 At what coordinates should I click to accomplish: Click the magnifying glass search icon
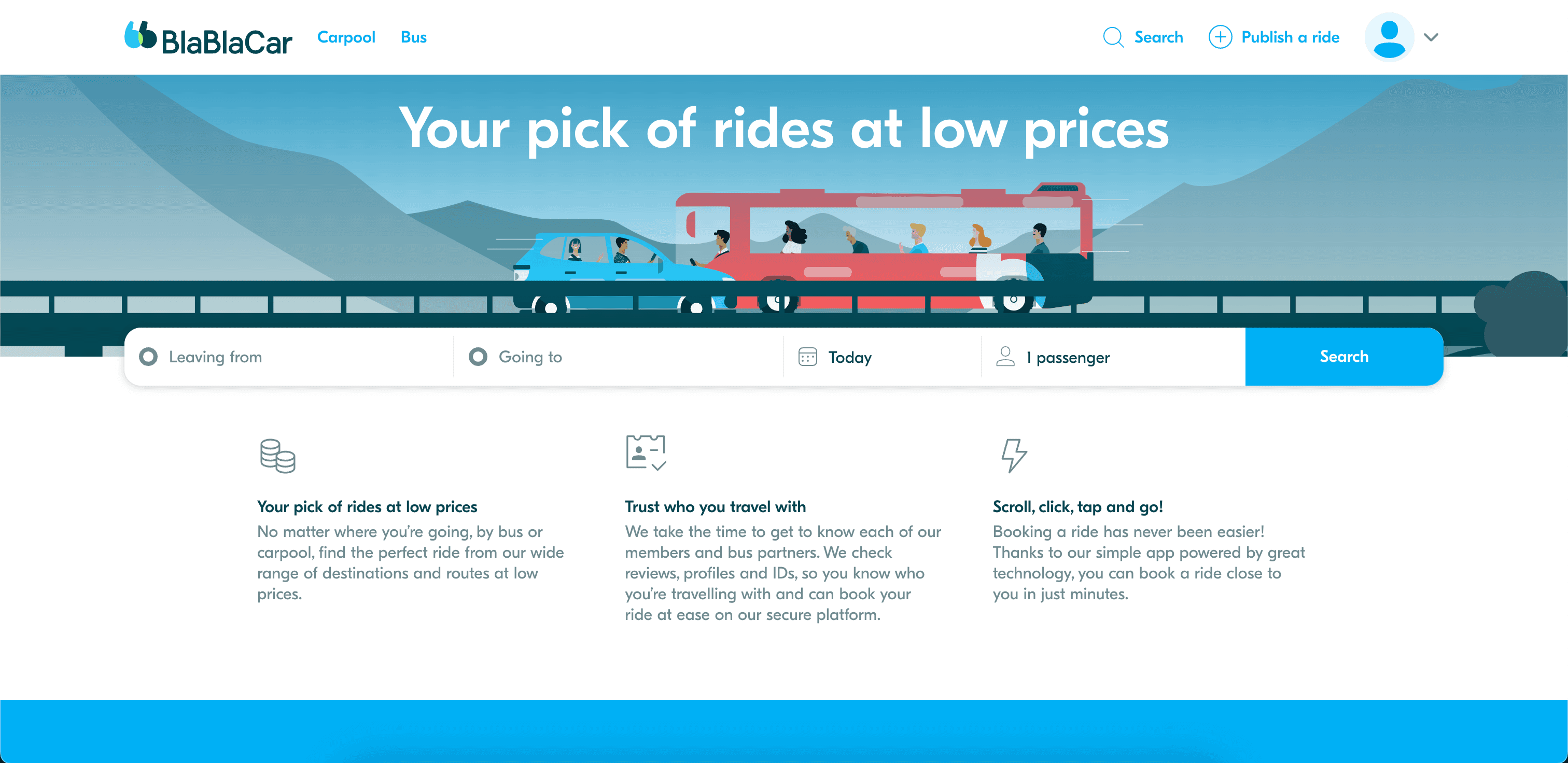tap(1113, 37)
